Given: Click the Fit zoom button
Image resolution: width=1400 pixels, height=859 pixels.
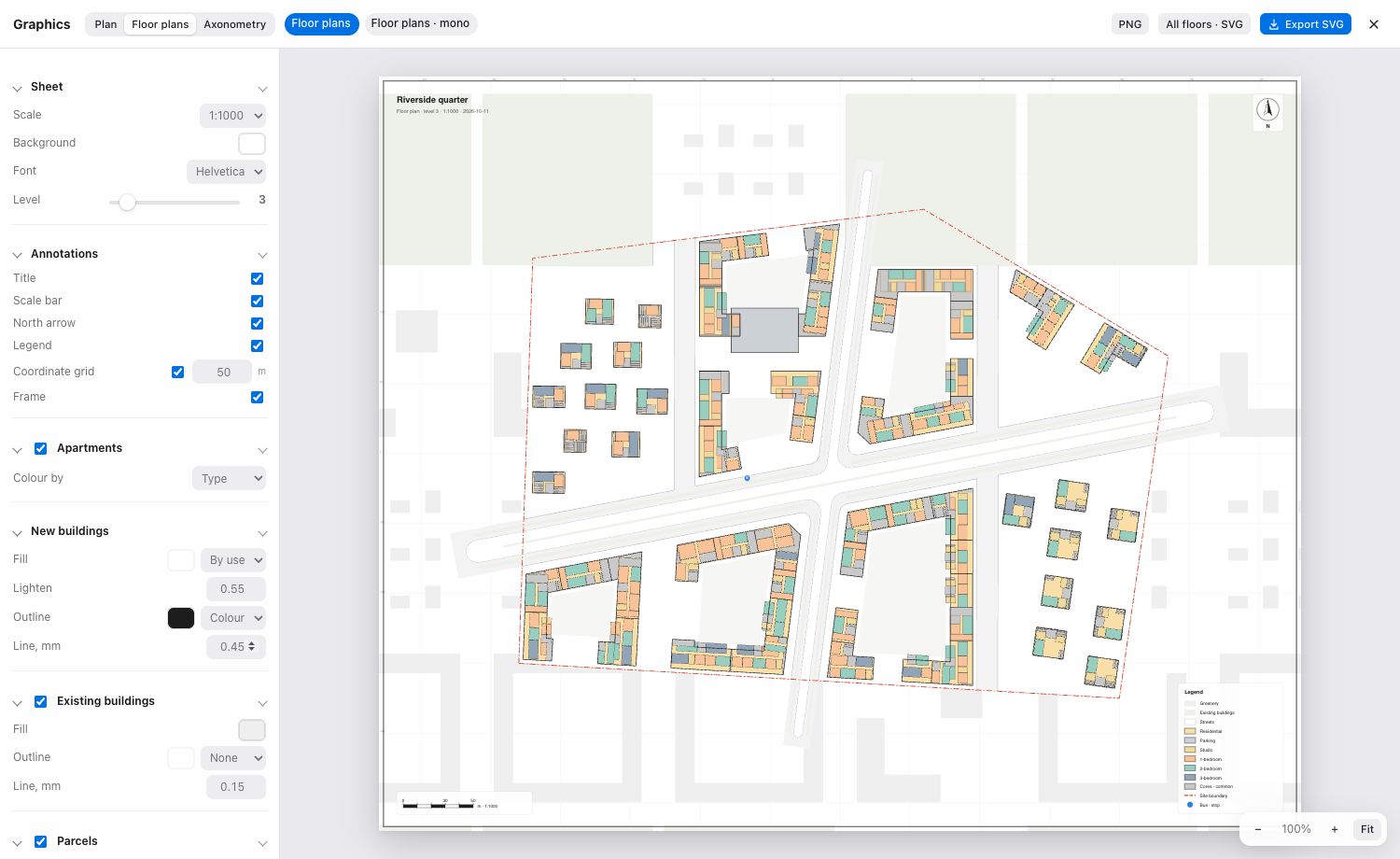Looking at the screenshot, I should (1367, 829).
